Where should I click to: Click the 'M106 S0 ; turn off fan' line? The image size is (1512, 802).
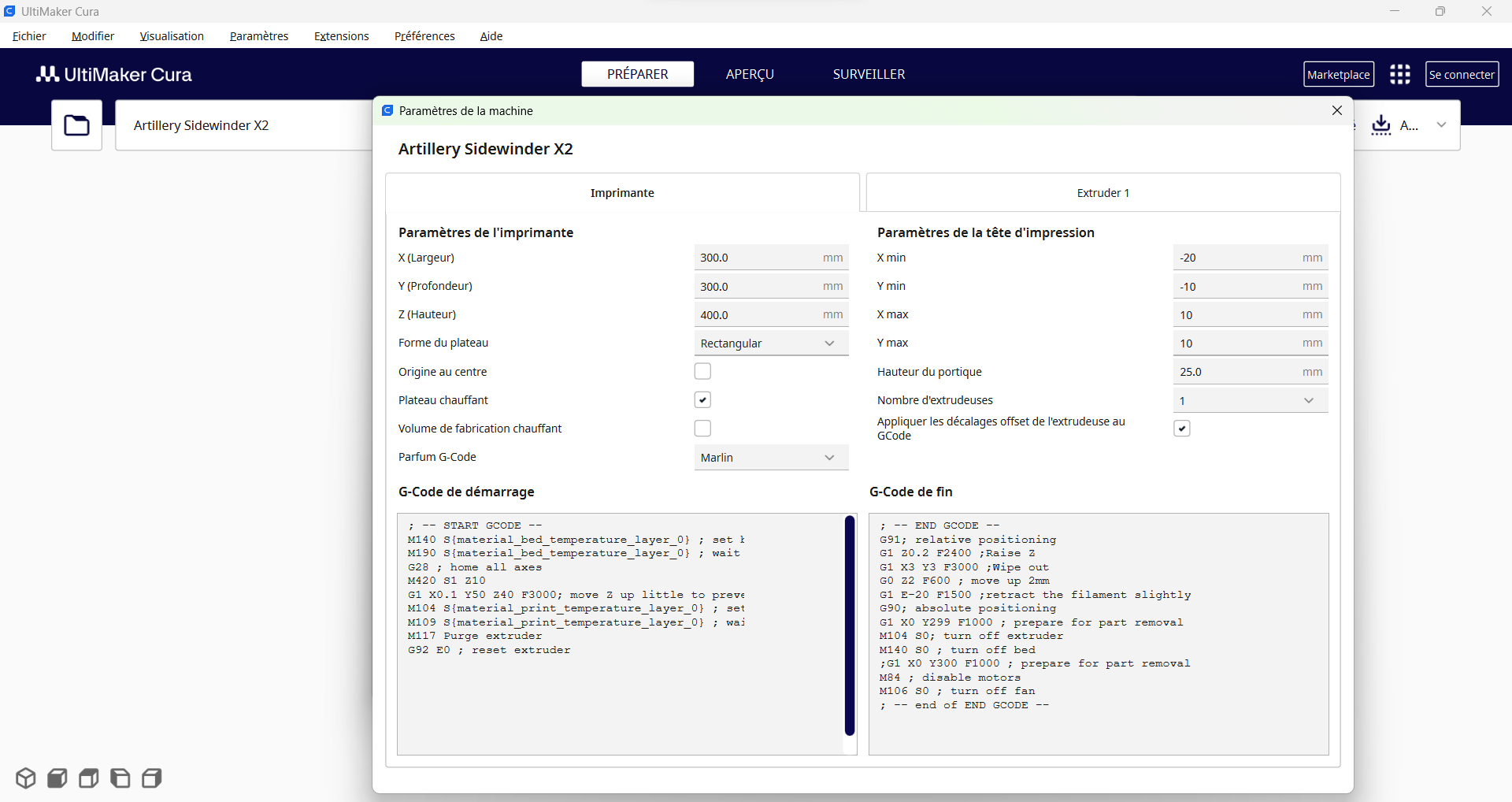coord(958,691)
